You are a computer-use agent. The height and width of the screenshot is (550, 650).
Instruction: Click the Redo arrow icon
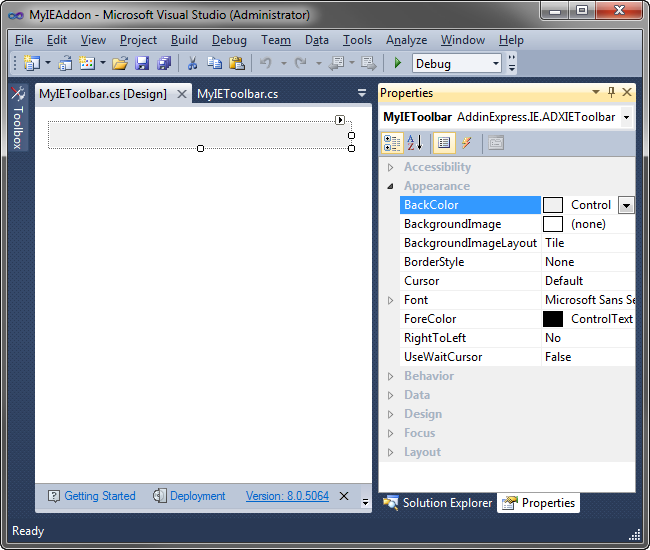(301, 63)
